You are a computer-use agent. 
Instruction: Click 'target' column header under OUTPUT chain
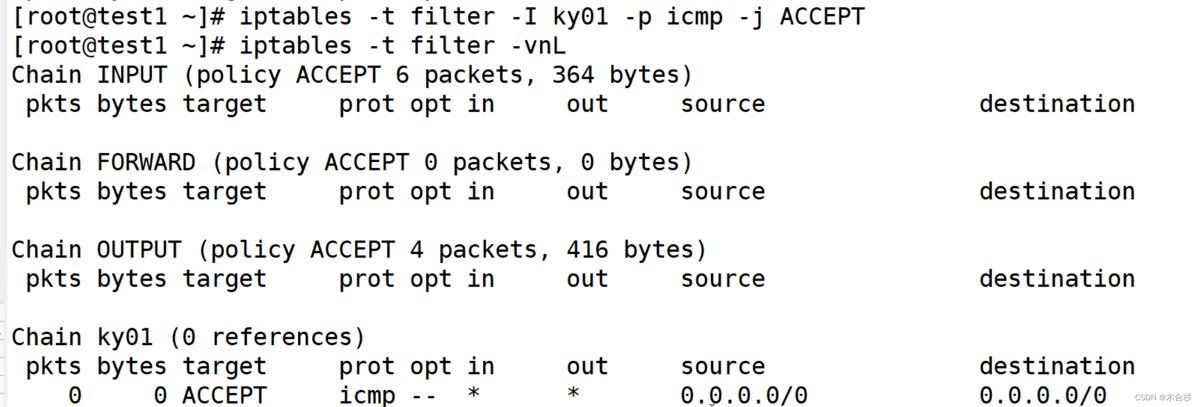pos(224,279)
